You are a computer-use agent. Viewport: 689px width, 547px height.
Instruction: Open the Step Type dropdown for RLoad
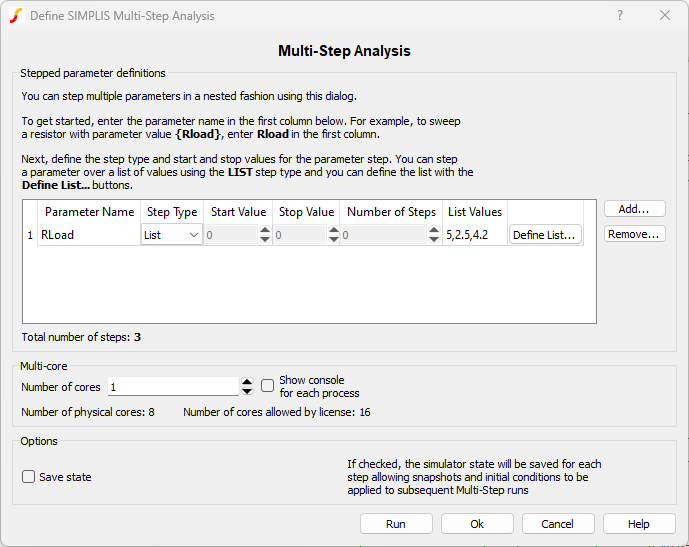[x=171, y=235]
